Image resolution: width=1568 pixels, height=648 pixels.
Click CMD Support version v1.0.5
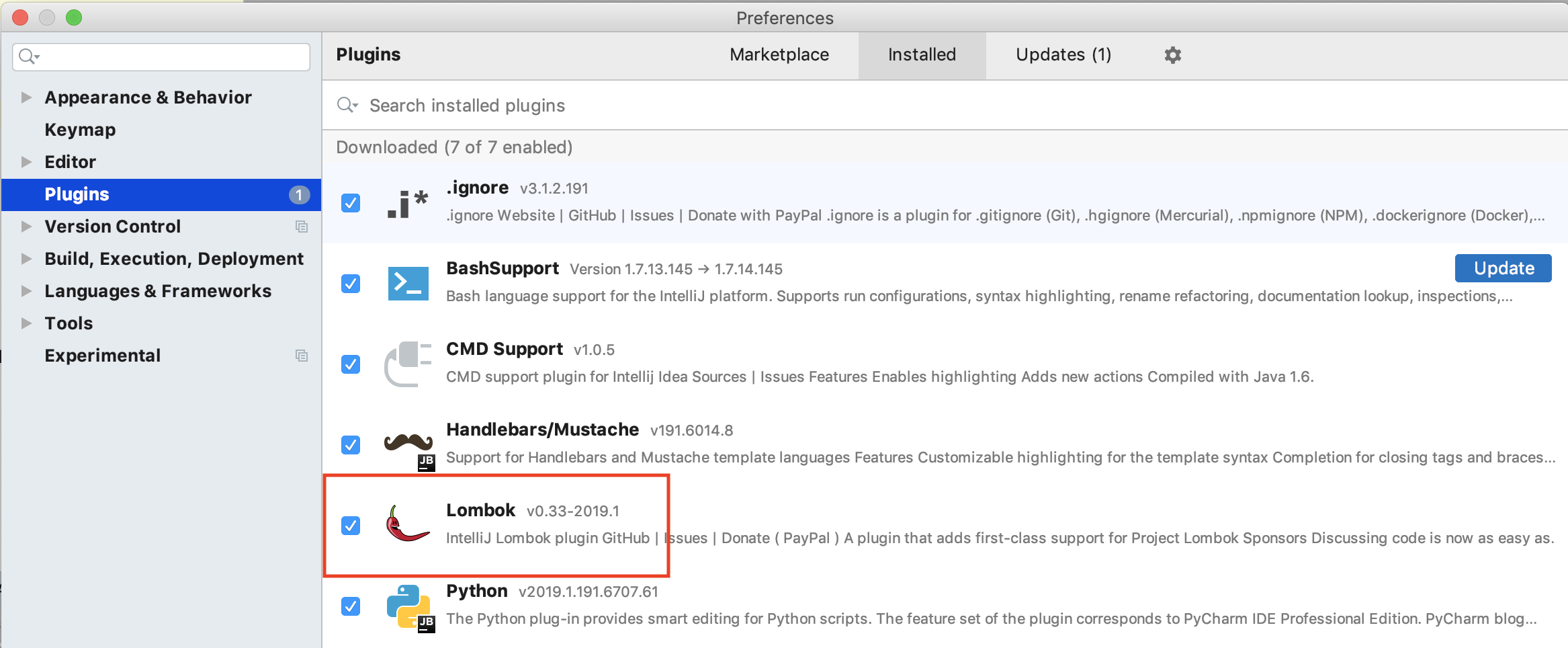[x=595, y=350]
